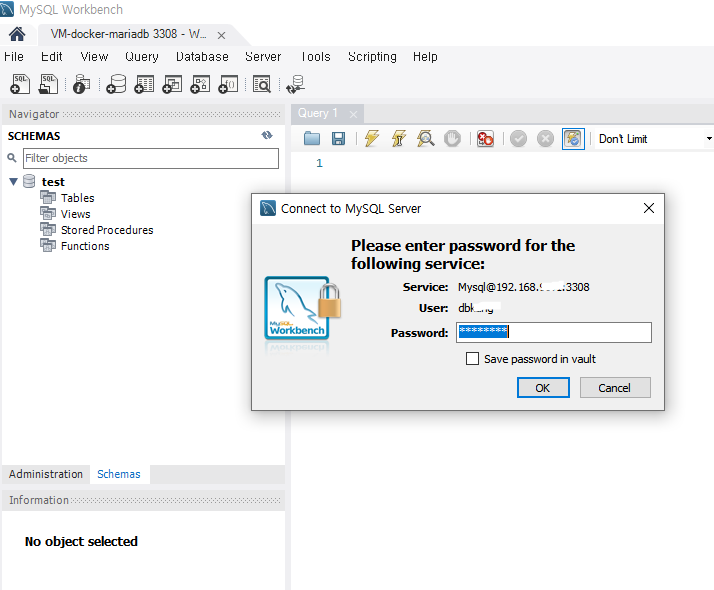Viewport: 714px width, 590px height.
Task: Open the File menu
Action: [x=14, y=56]
